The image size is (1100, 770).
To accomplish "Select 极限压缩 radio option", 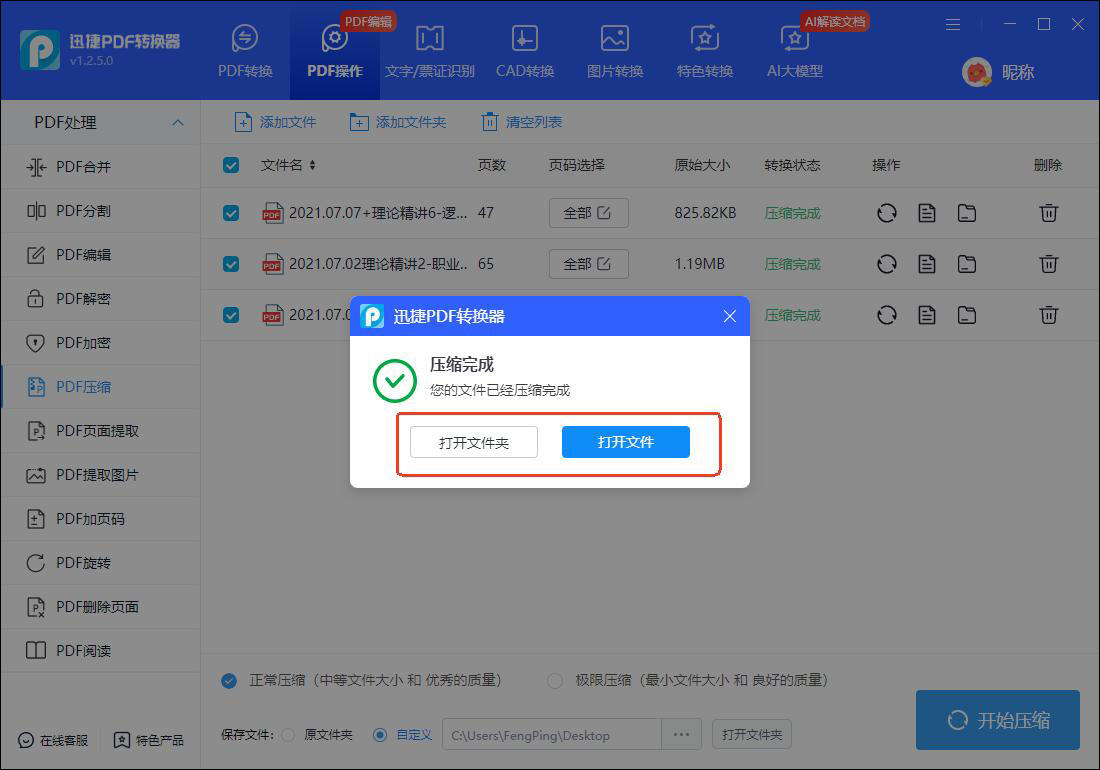I will pos(555,680).
